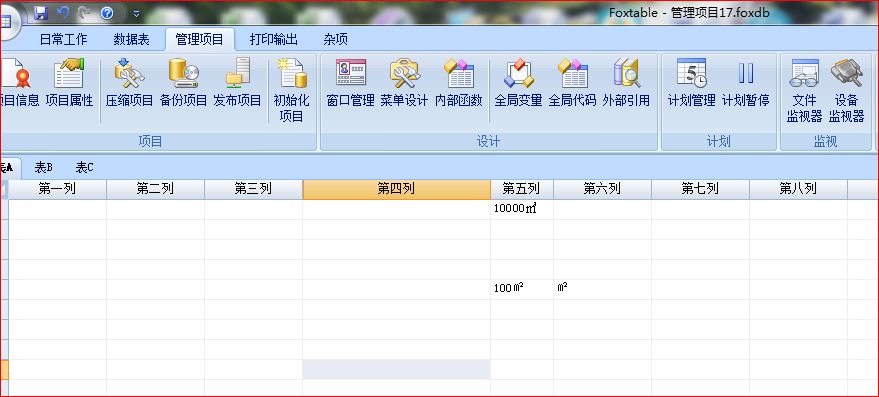Open 全局代码 global code editor
The image size is (879, 397).
coord(572,82)
